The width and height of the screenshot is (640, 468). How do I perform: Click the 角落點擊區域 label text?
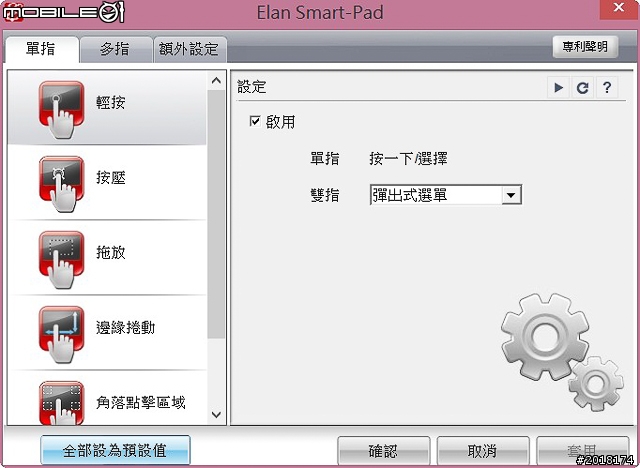point(141,403)
